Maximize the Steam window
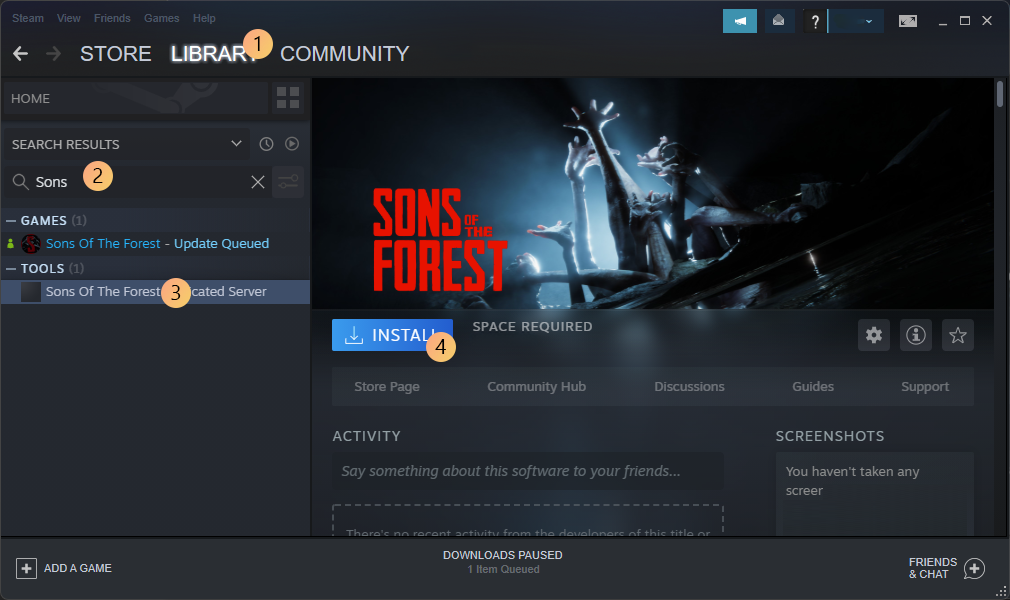The image size is (1010, 600). (x=964, y=21)
